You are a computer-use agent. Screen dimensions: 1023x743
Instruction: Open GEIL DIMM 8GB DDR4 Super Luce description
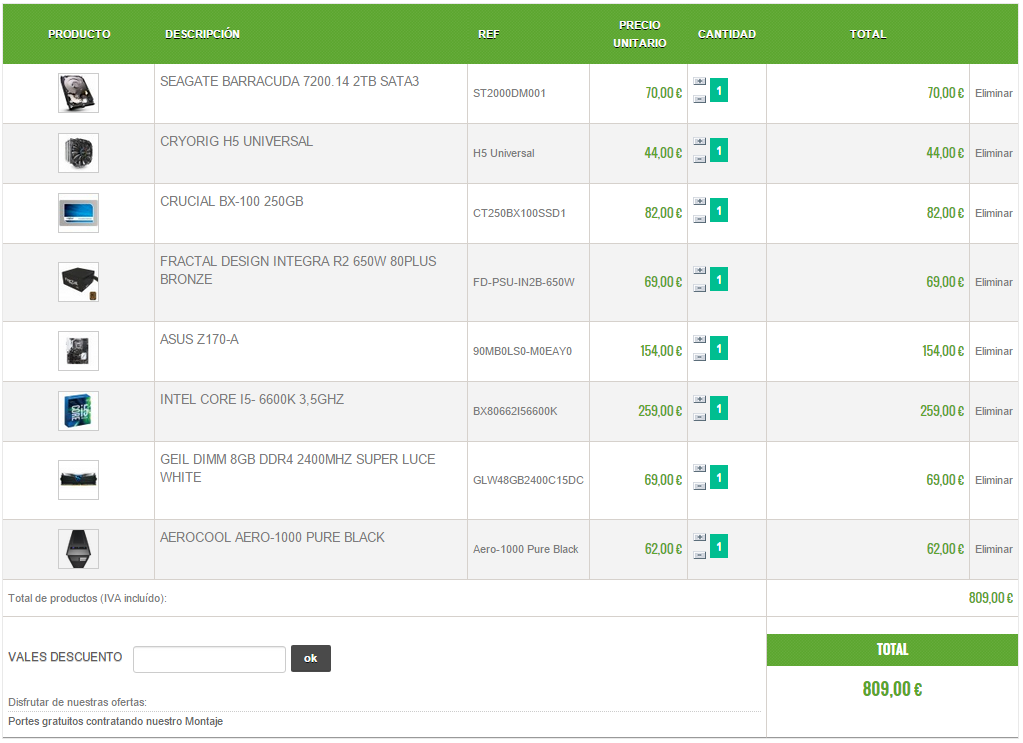[x=298, y=469]
